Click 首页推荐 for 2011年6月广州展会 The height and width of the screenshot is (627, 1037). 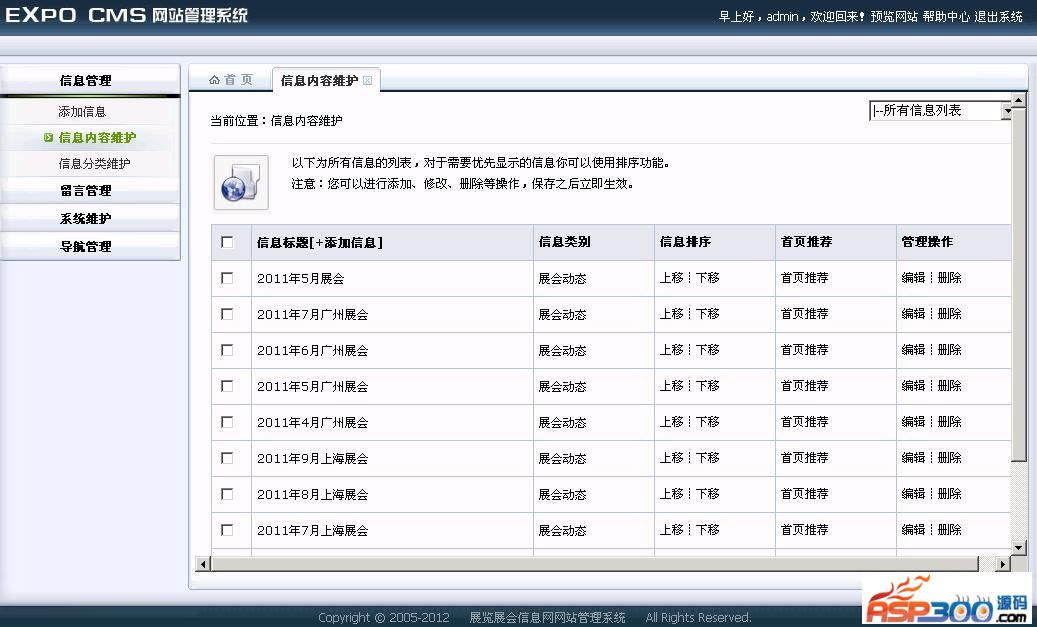(804, 349)
